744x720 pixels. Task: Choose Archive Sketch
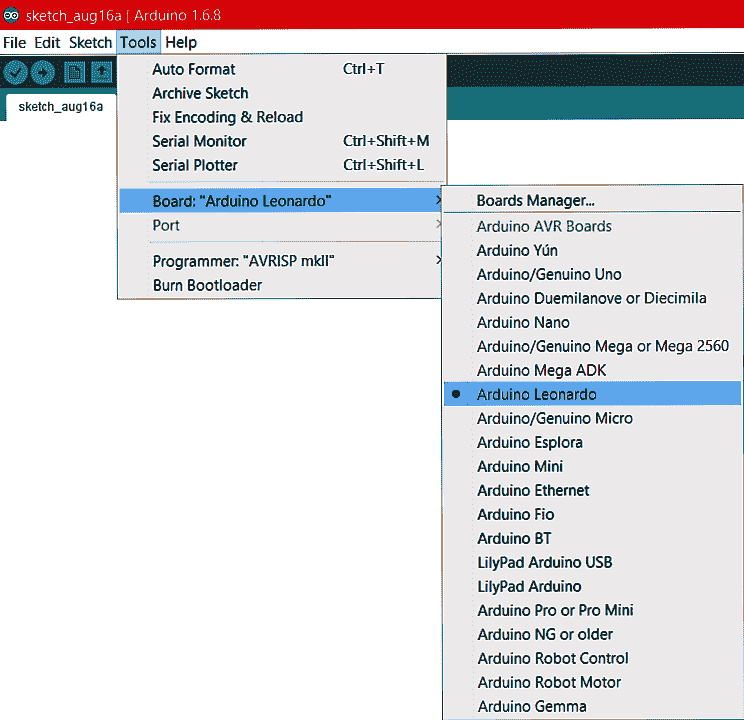coord(281,94)
